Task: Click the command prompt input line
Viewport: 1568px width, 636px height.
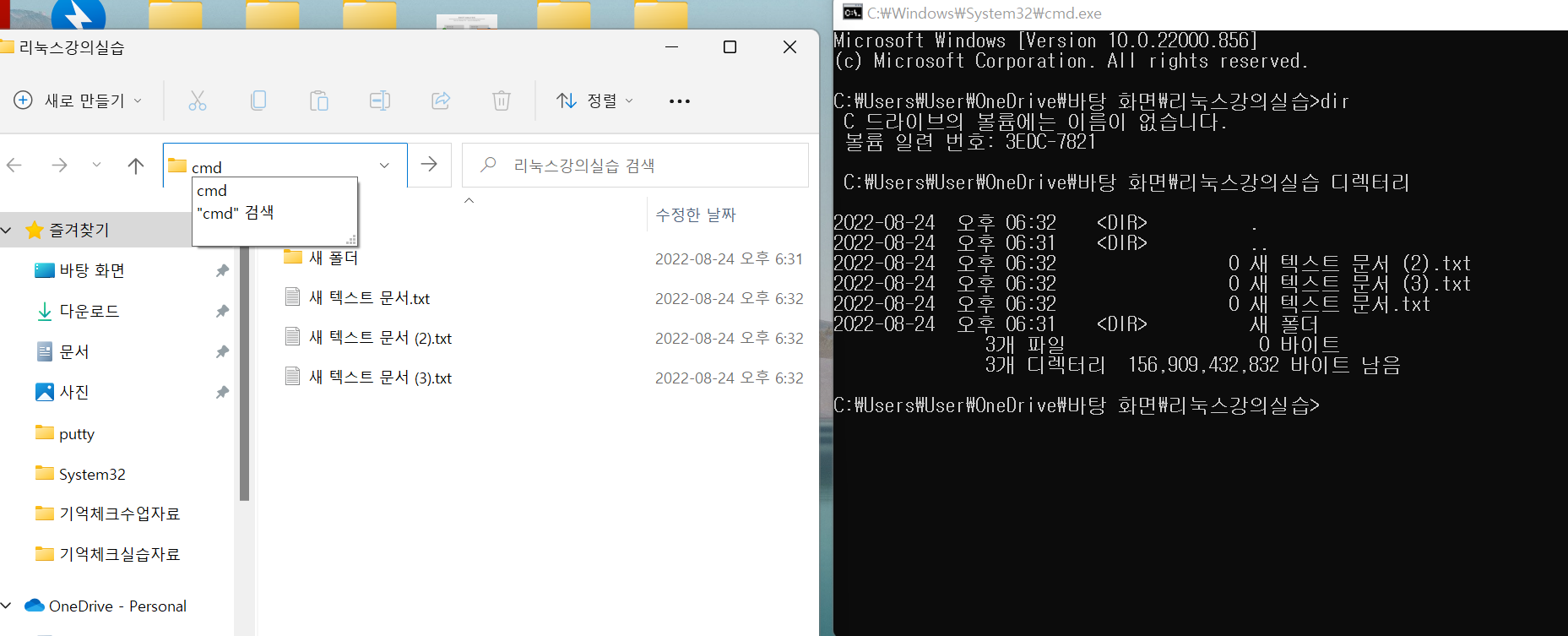Action: click(1077, 405)
